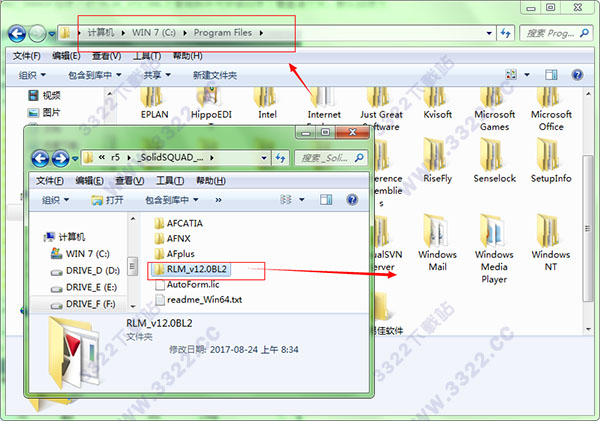Open 编辑(E) menu in Program Files window

pyautogui.click(x=66, y=56)
